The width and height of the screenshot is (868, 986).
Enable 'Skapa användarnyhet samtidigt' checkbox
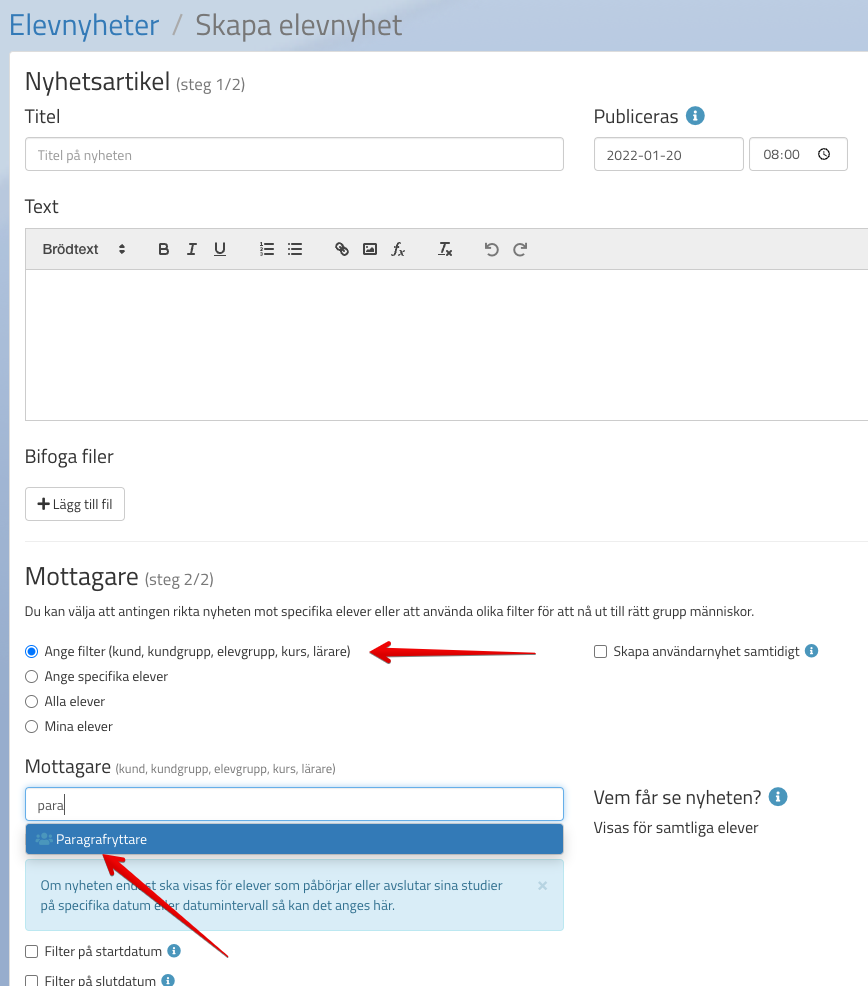point(601,652)
